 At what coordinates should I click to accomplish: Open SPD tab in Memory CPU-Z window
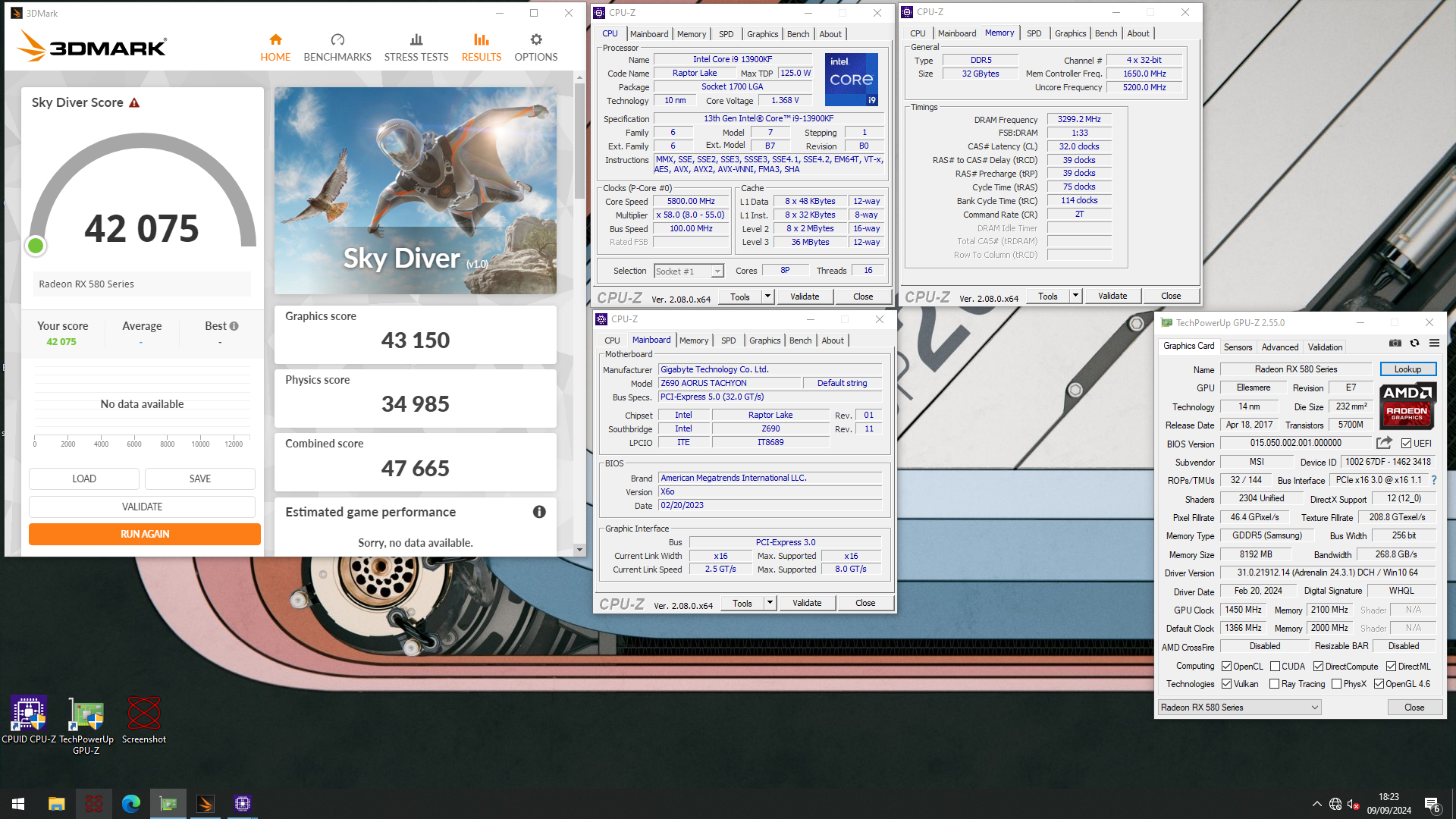1034,33
